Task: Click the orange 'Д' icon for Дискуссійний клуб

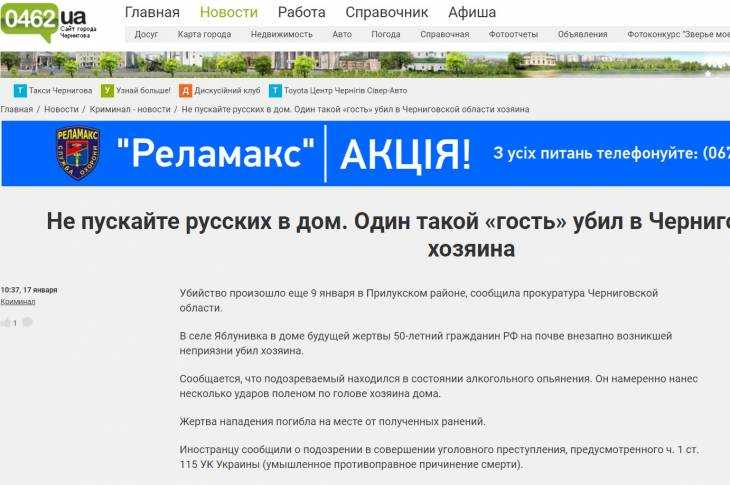Action: point(186,90)
